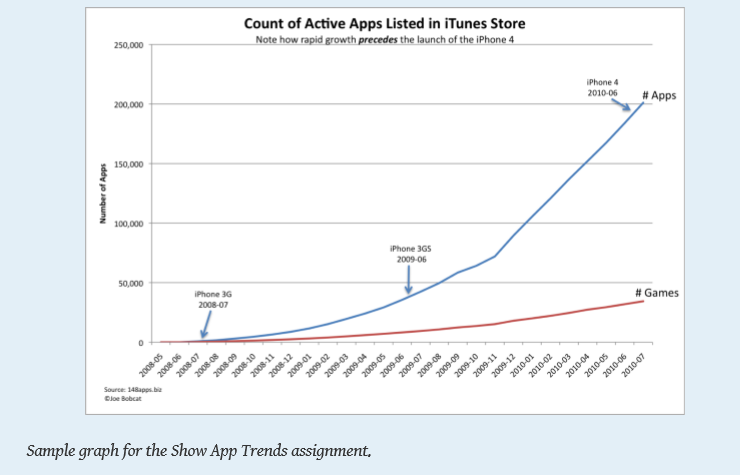The height and width of the screenshot is (475, 740).
Task: Click the '2008-05' x-axis label
Action: (x=151, y=365)
